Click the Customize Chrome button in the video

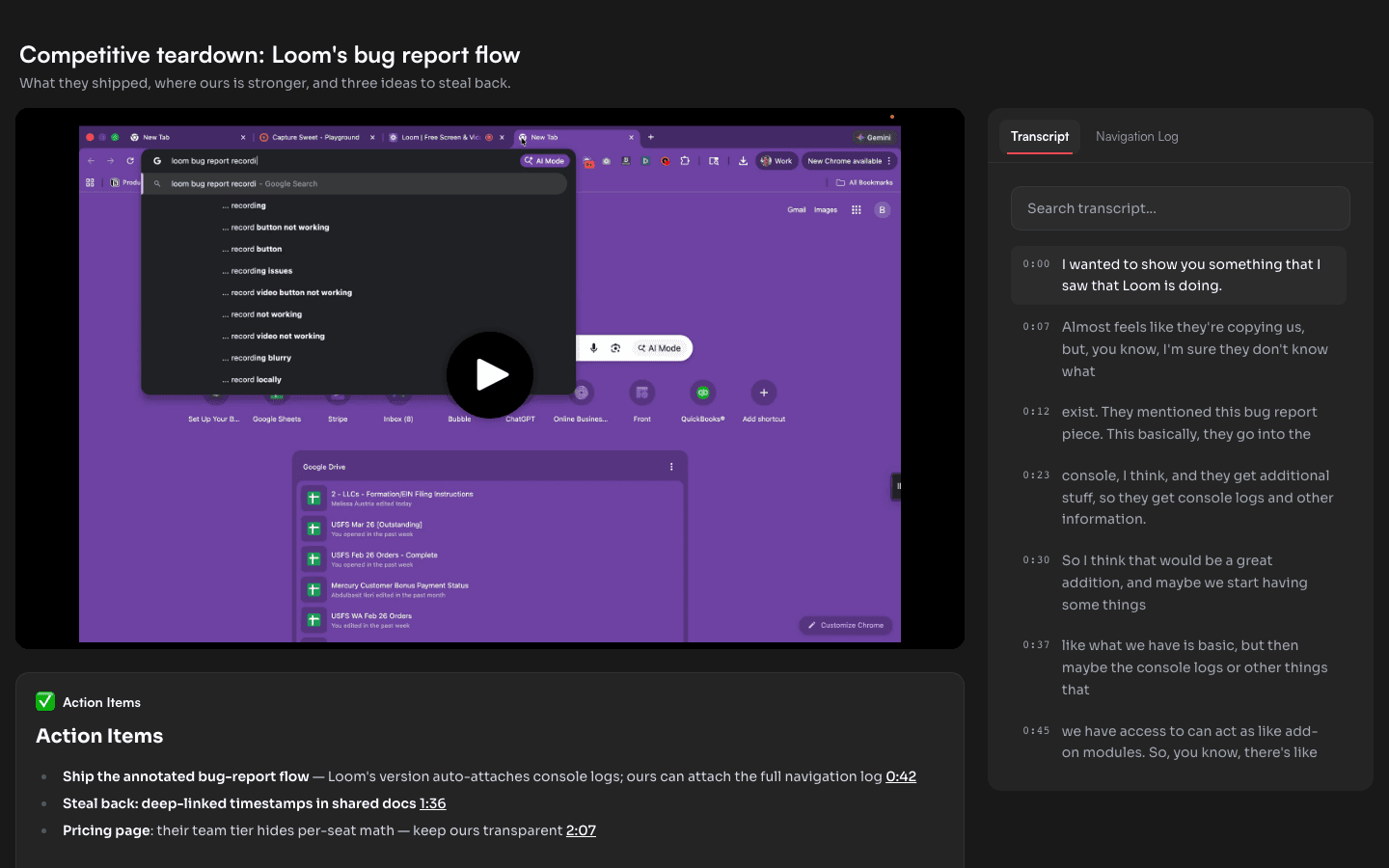click(846, 625)
